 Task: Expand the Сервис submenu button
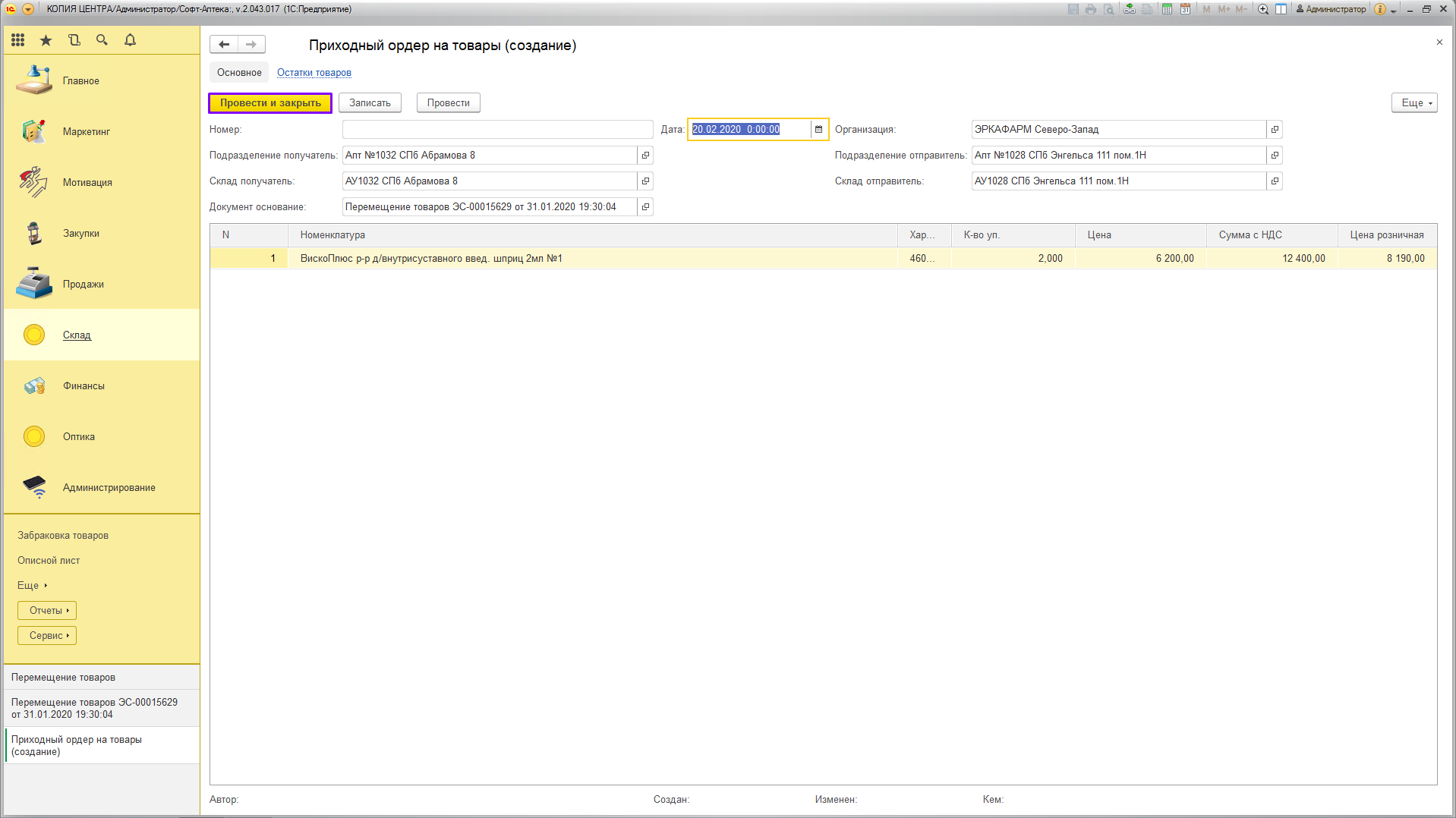pyautogui.click(x=47, y=636)
